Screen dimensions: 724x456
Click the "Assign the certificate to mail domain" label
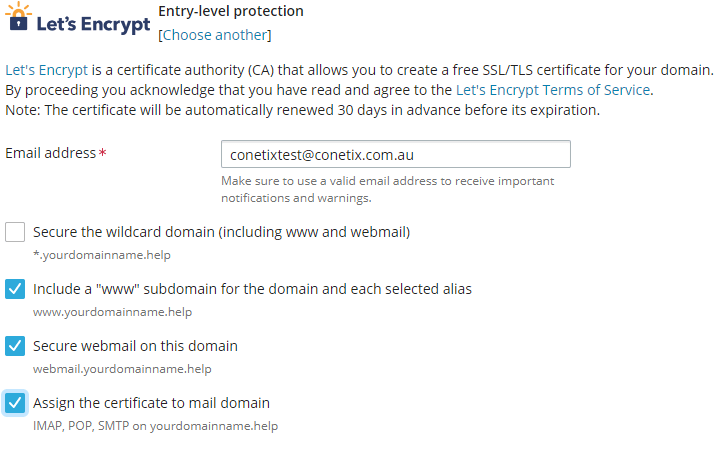pos(151,403)
